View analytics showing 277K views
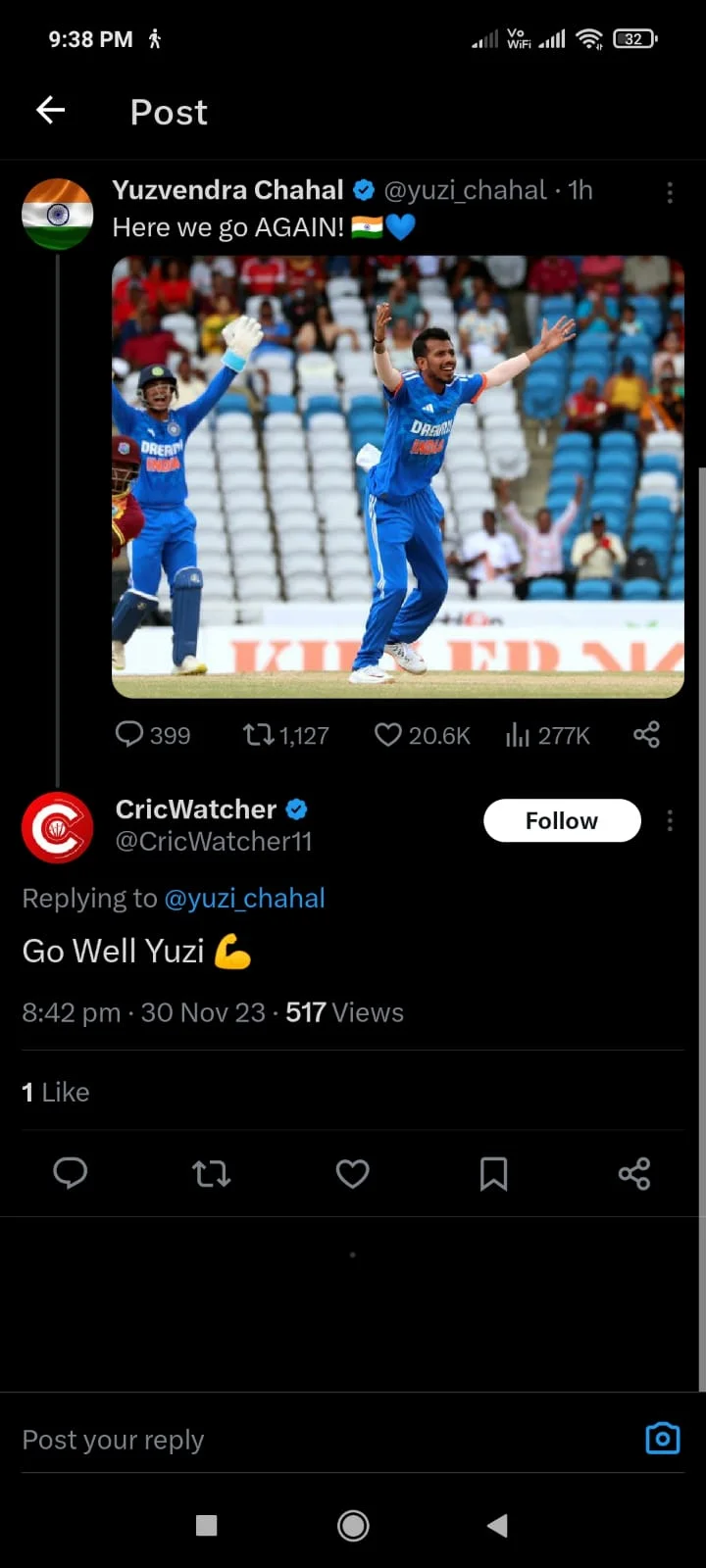 coord(518,734)
